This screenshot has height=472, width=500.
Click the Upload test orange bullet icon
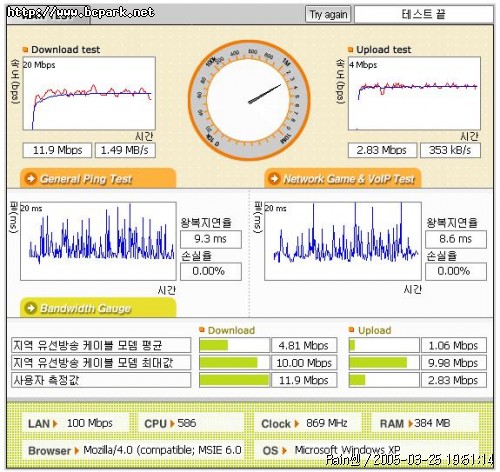[350, 50]
